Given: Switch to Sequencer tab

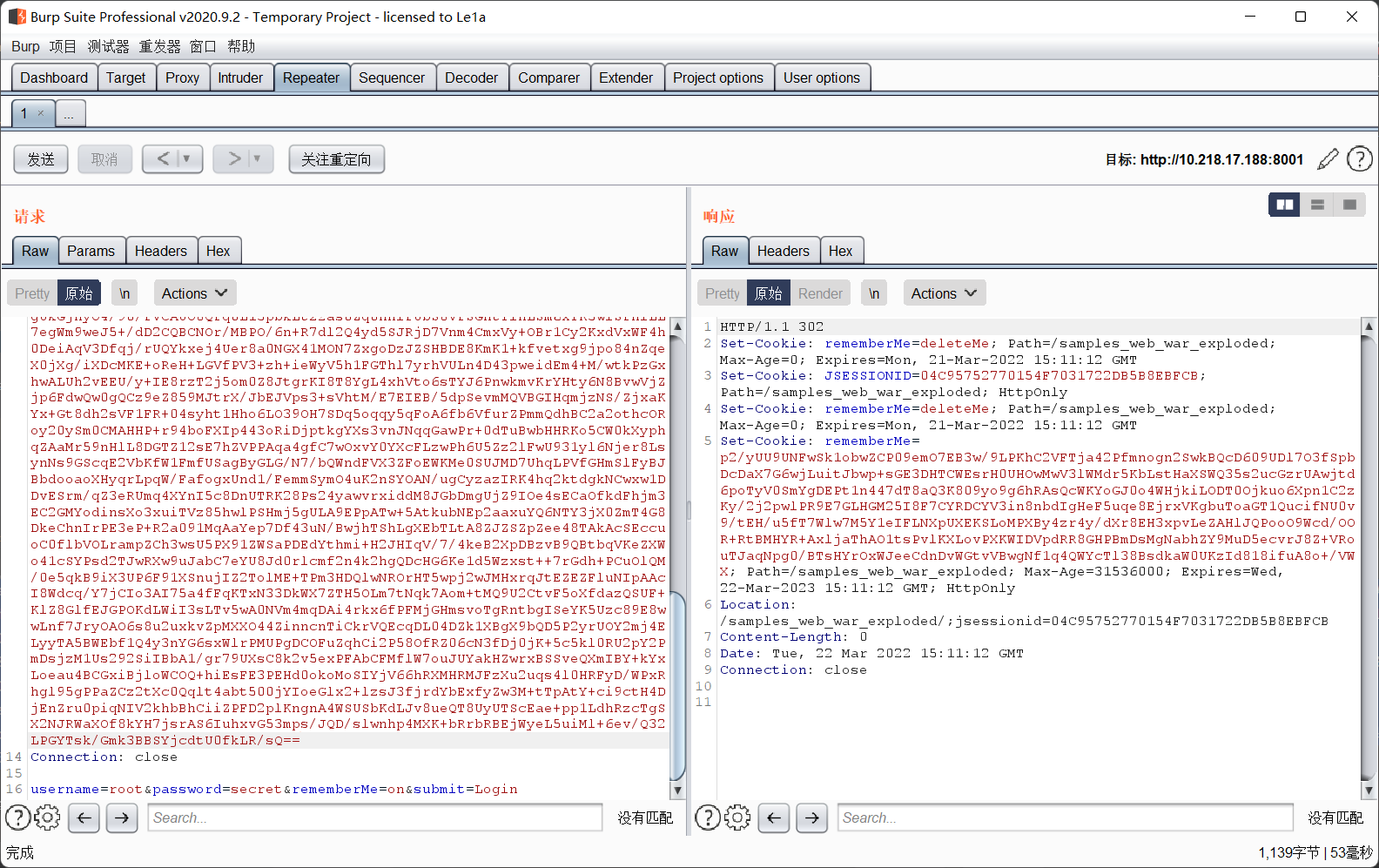Looking at the screenshot, I should click(392, 77).
